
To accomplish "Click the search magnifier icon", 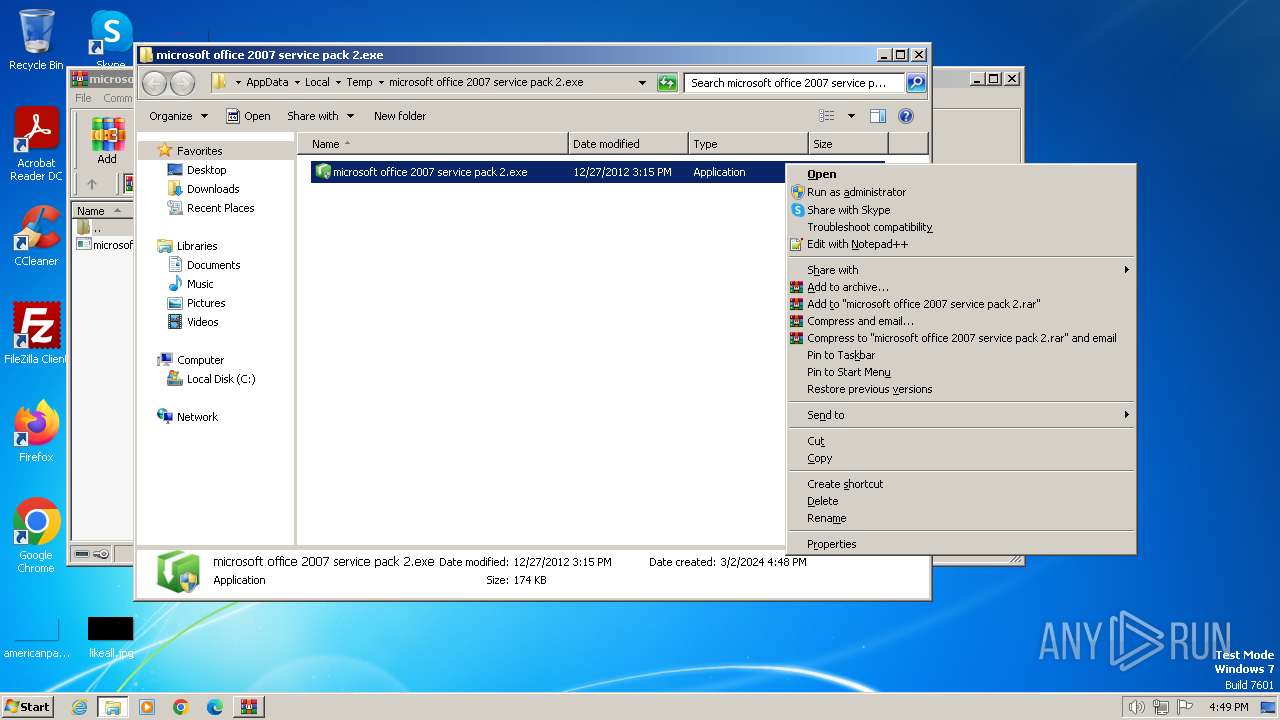I will [x=915, y=83].
